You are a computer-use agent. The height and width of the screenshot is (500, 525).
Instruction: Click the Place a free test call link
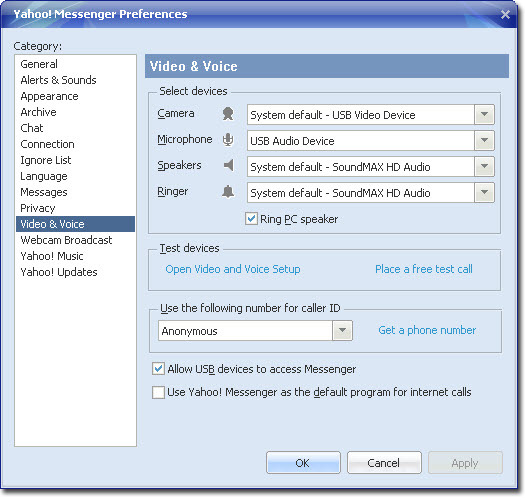click(x=424, y=269)
